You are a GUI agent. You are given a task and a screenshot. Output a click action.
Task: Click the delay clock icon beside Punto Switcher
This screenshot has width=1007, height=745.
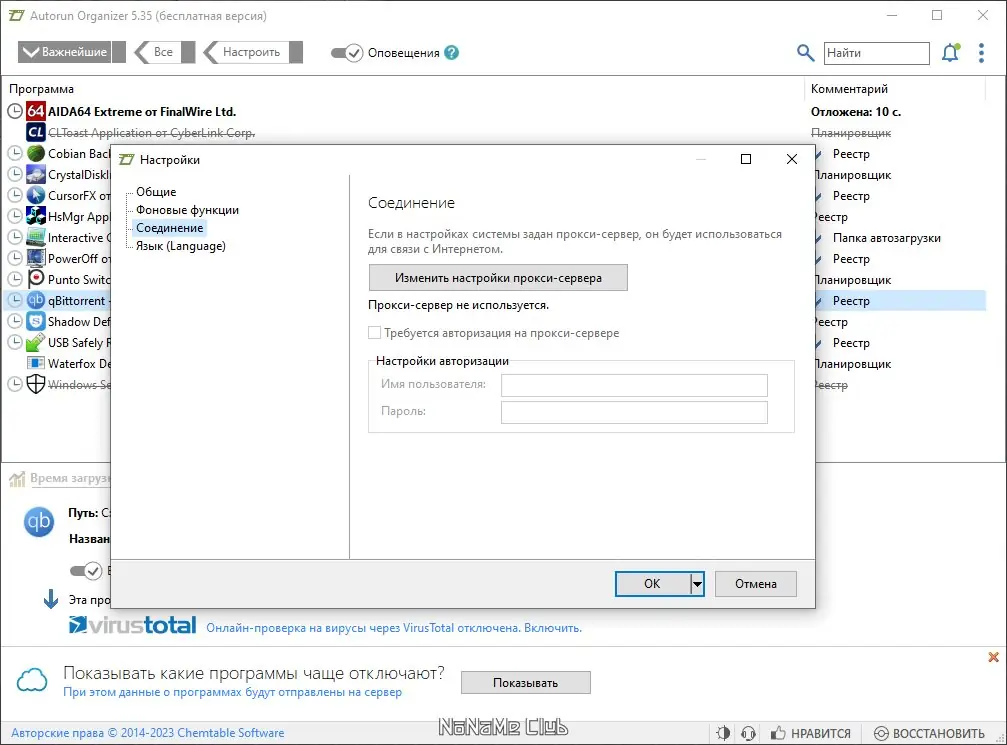(x=15, y=279)
